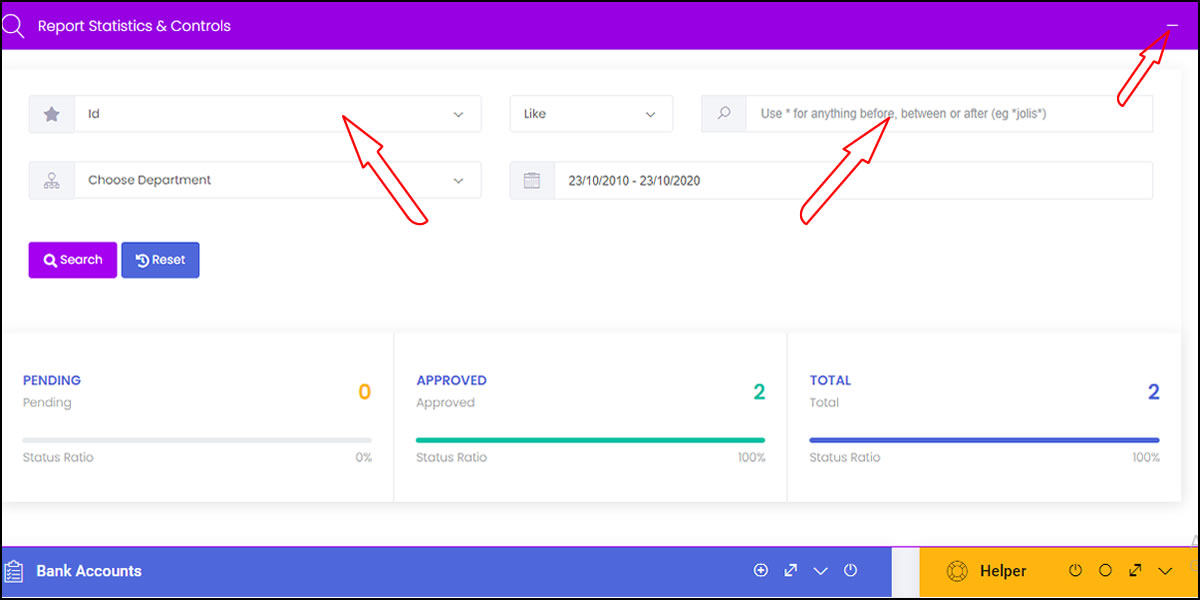Image resolution: width=1200 pixels, height=600 pixels.
Task: Minimize the Report Statistics & Controls panel
Action: pos(1172,26)
